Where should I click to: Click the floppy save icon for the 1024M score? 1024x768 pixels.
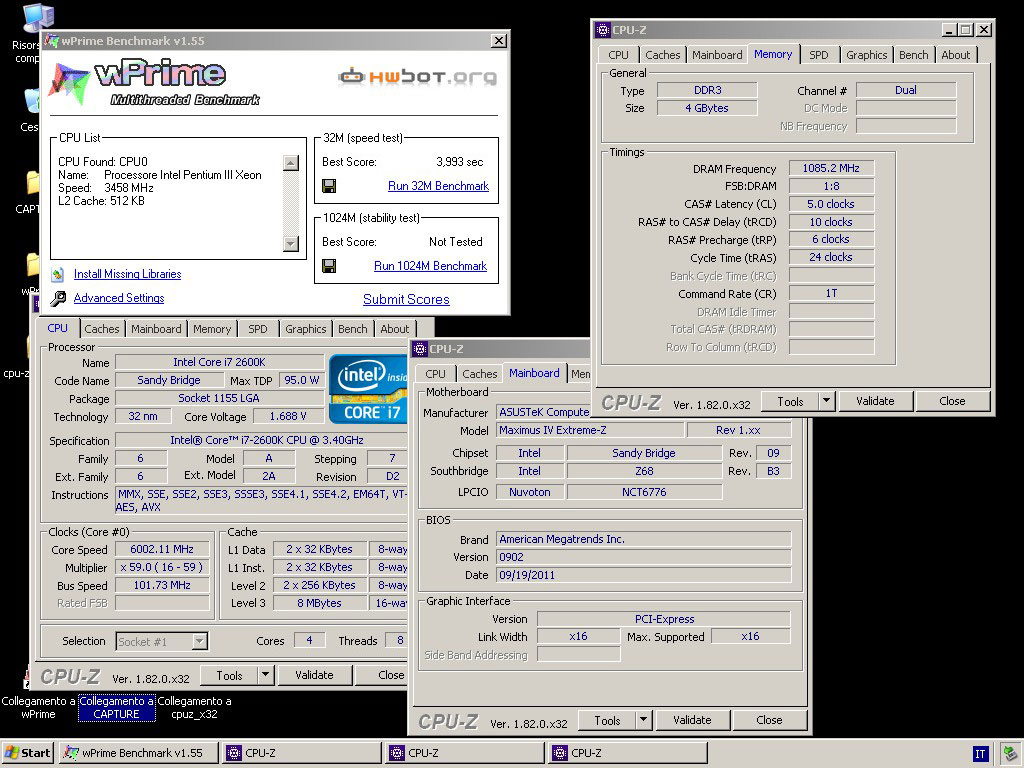329,266
